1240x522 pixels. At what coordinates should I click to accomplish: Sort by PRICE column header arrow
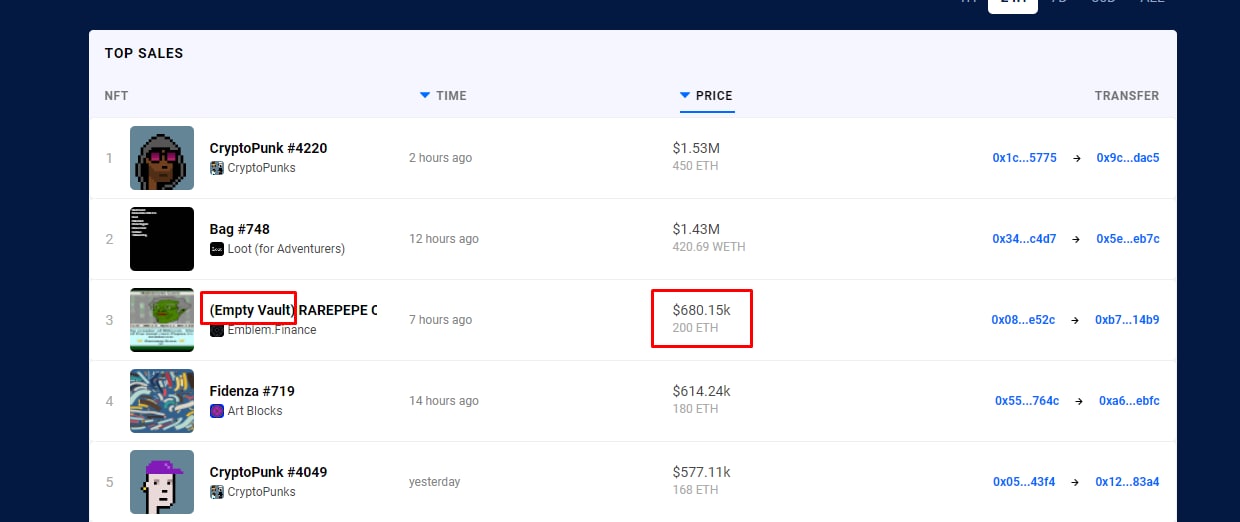click(x=685, y=95)
